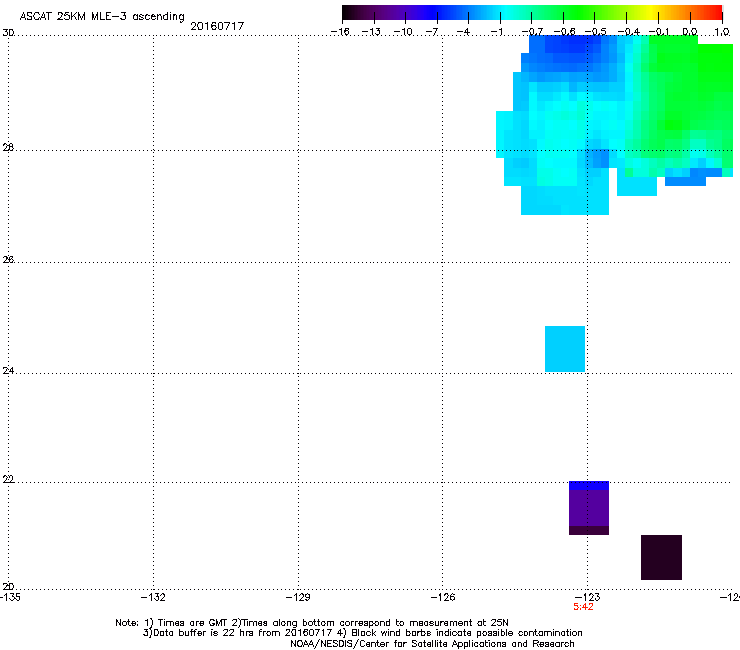The height and width of the screenshot is (650, 740).
Task: Click the color scale label '-16'
Action: (x=340, y=32)
